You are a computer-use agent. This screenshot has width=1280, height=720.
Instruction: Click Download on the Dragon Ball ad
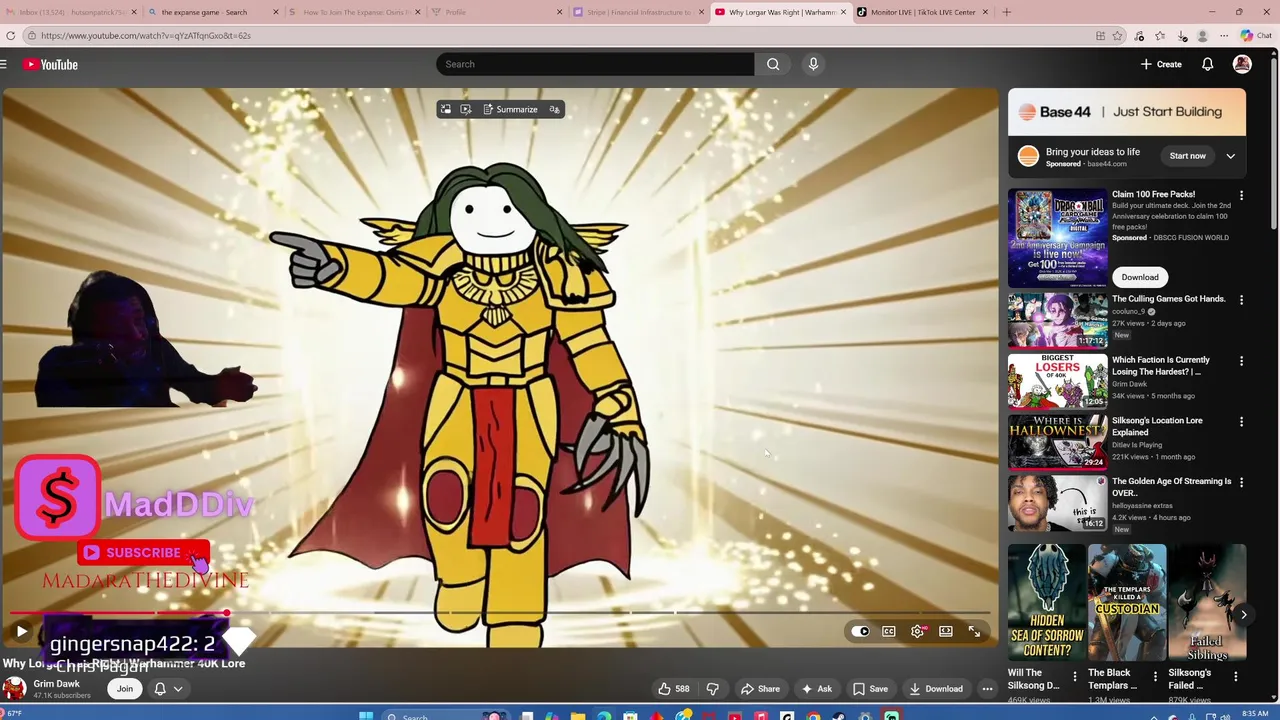(x=1139, y=277)
